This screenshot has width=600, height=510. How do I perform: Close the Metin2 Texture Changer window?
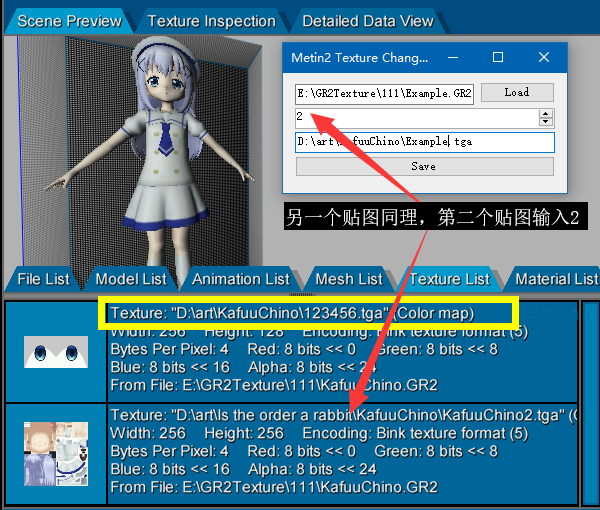click(x=544, y=57)
